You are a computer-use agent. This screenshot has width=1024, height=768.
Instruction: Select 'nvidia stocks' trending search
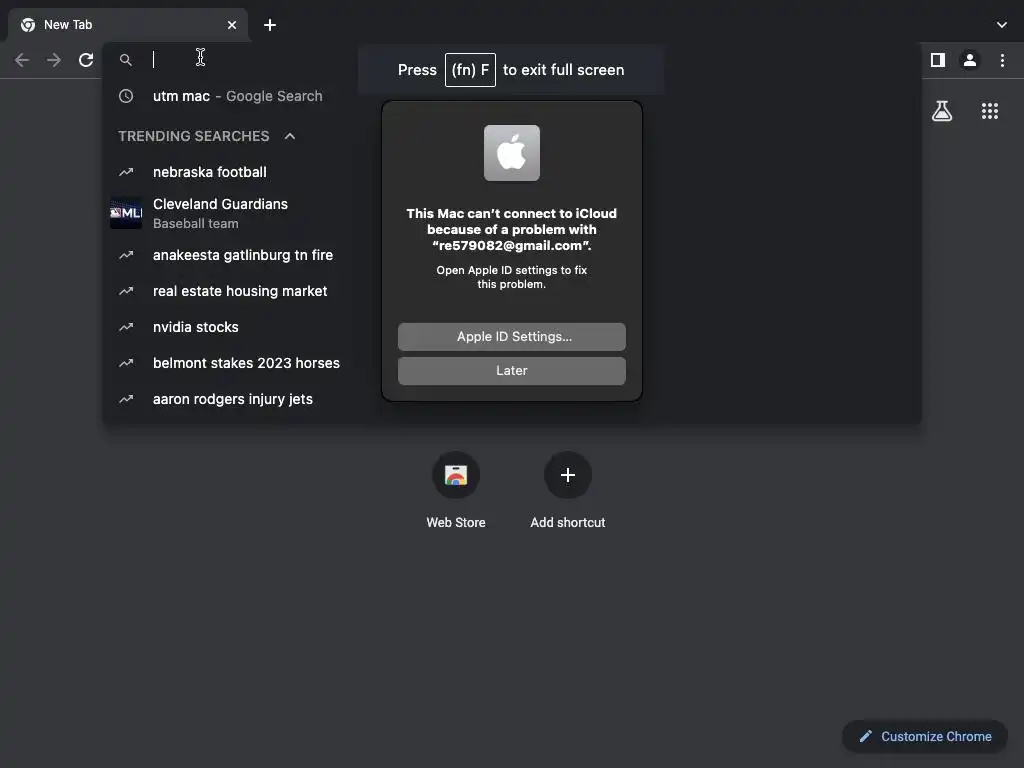pos(511,327)
